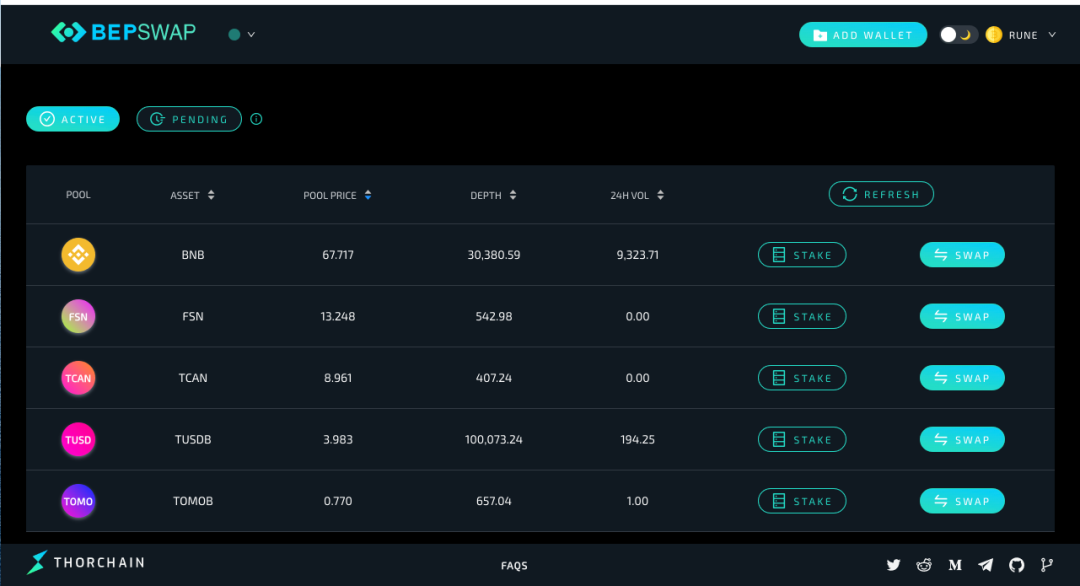1080x586 pixels.
Task: Toggle the dark/light theme switch
Action: (x=957, y=34)
